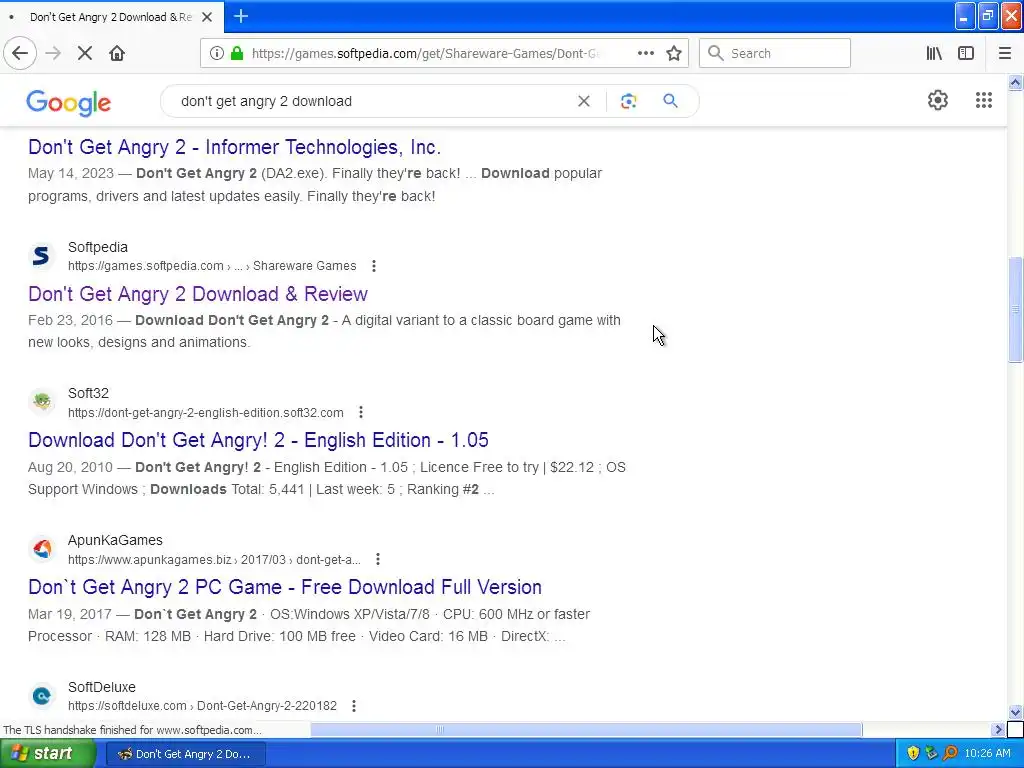Click the green secure connection padlock
The height and width of the screenshot is (768, 1024).
(237, 53)
